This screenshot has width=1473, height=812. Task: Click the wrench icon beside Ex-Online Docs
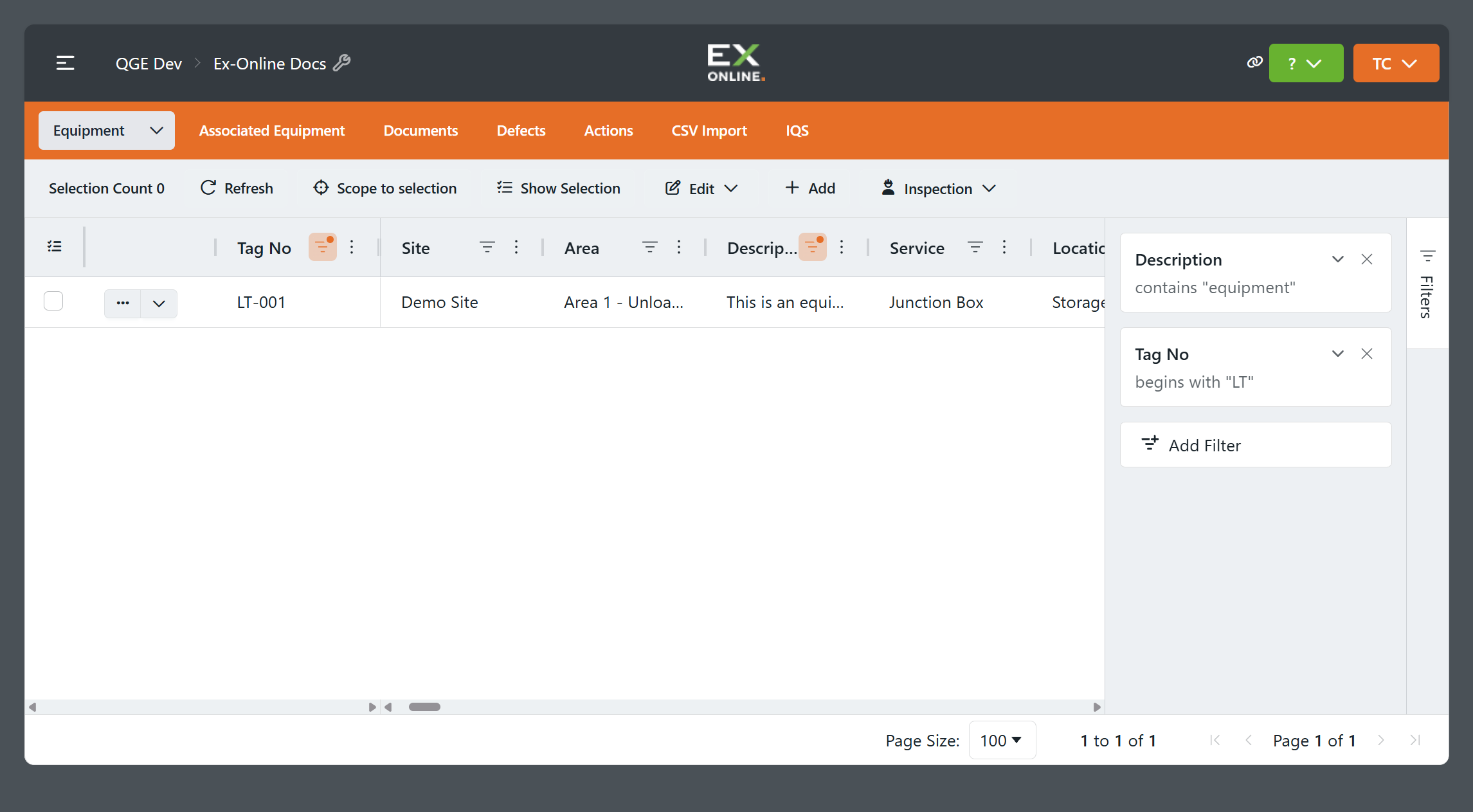coord(342,62)
